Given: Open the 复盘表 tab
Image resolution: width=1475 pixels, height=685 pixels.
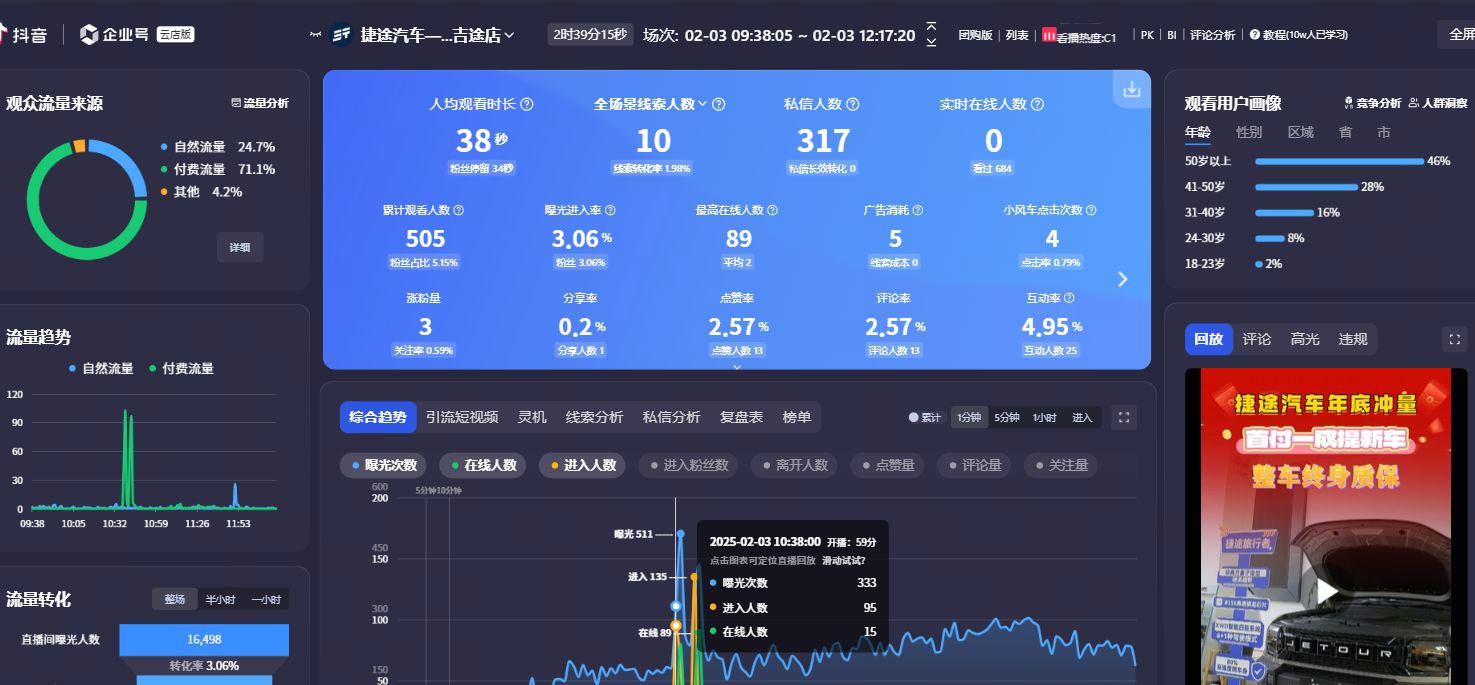Looking at the screenshot, I should [741, 417].
